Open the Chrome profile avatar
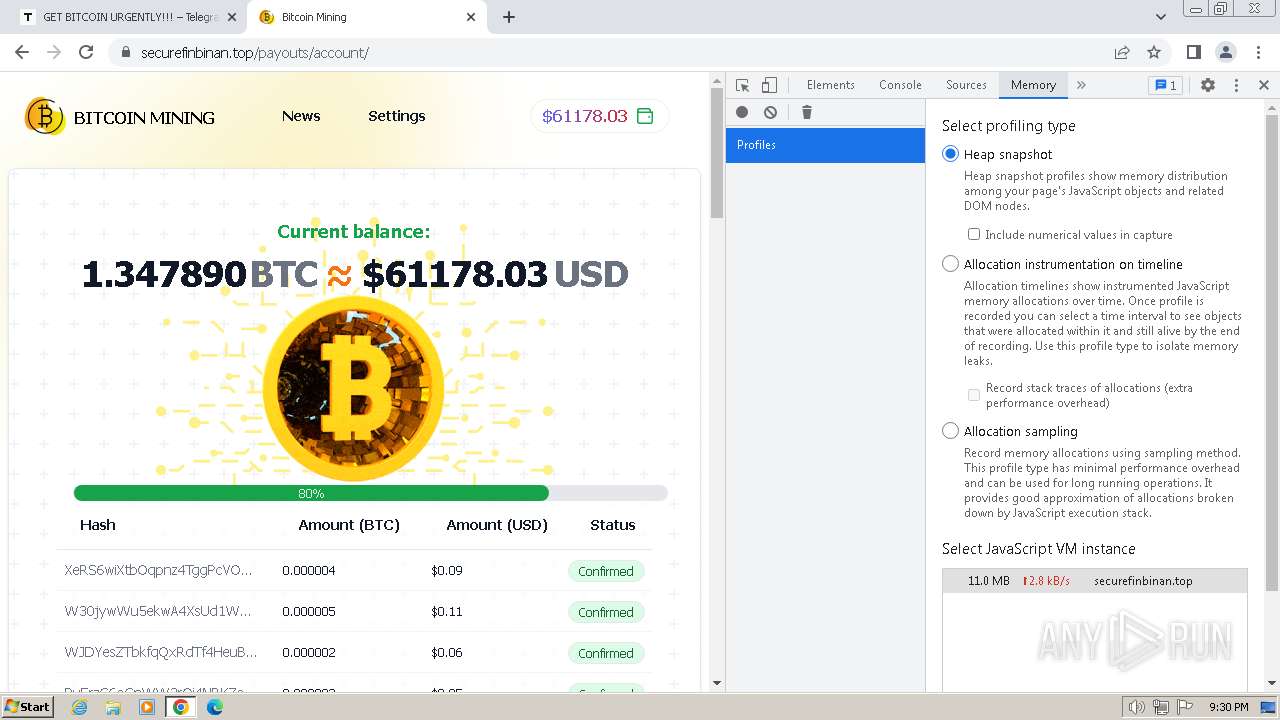The height and width of the screenshot is (720, 1280). pyautogui.click(x=1226, y=52)
